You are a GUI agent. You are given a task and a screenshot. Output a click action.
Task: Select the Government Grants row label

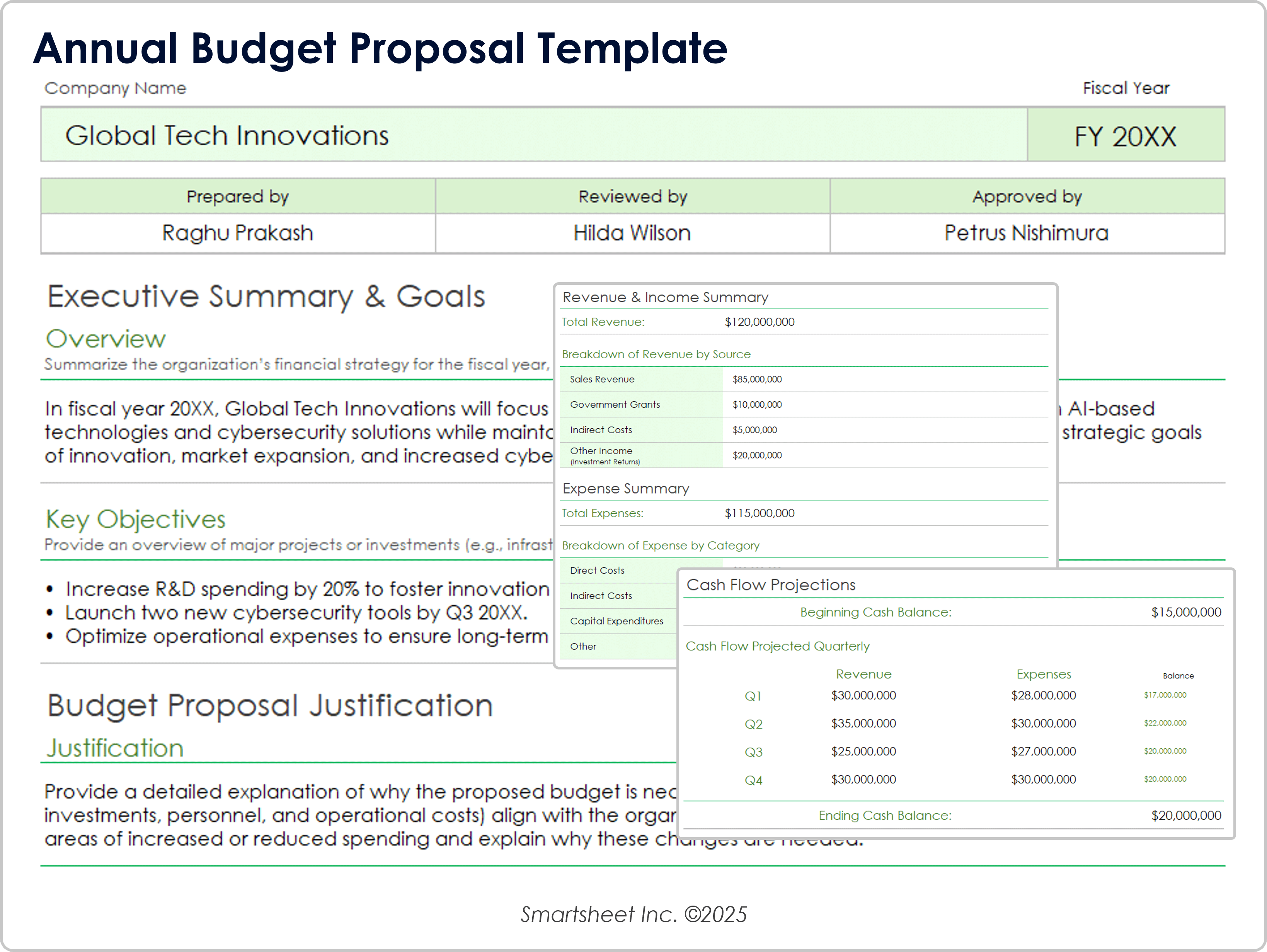pos(642,404)
